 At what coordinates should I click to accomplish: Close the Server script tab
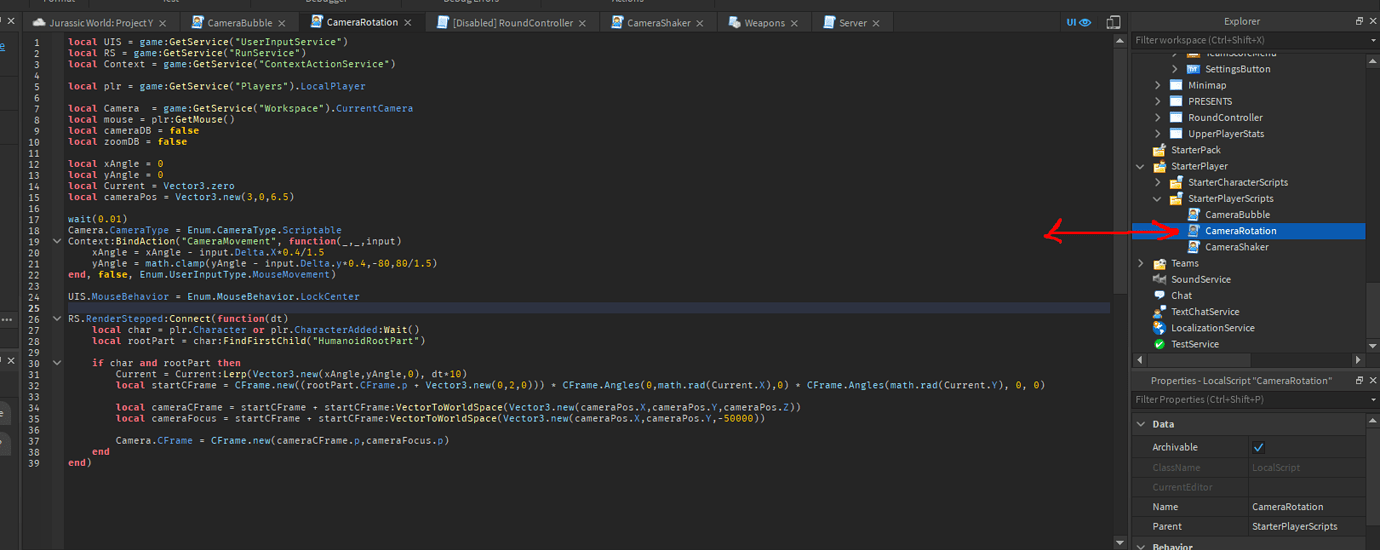[x=878, y=23]
